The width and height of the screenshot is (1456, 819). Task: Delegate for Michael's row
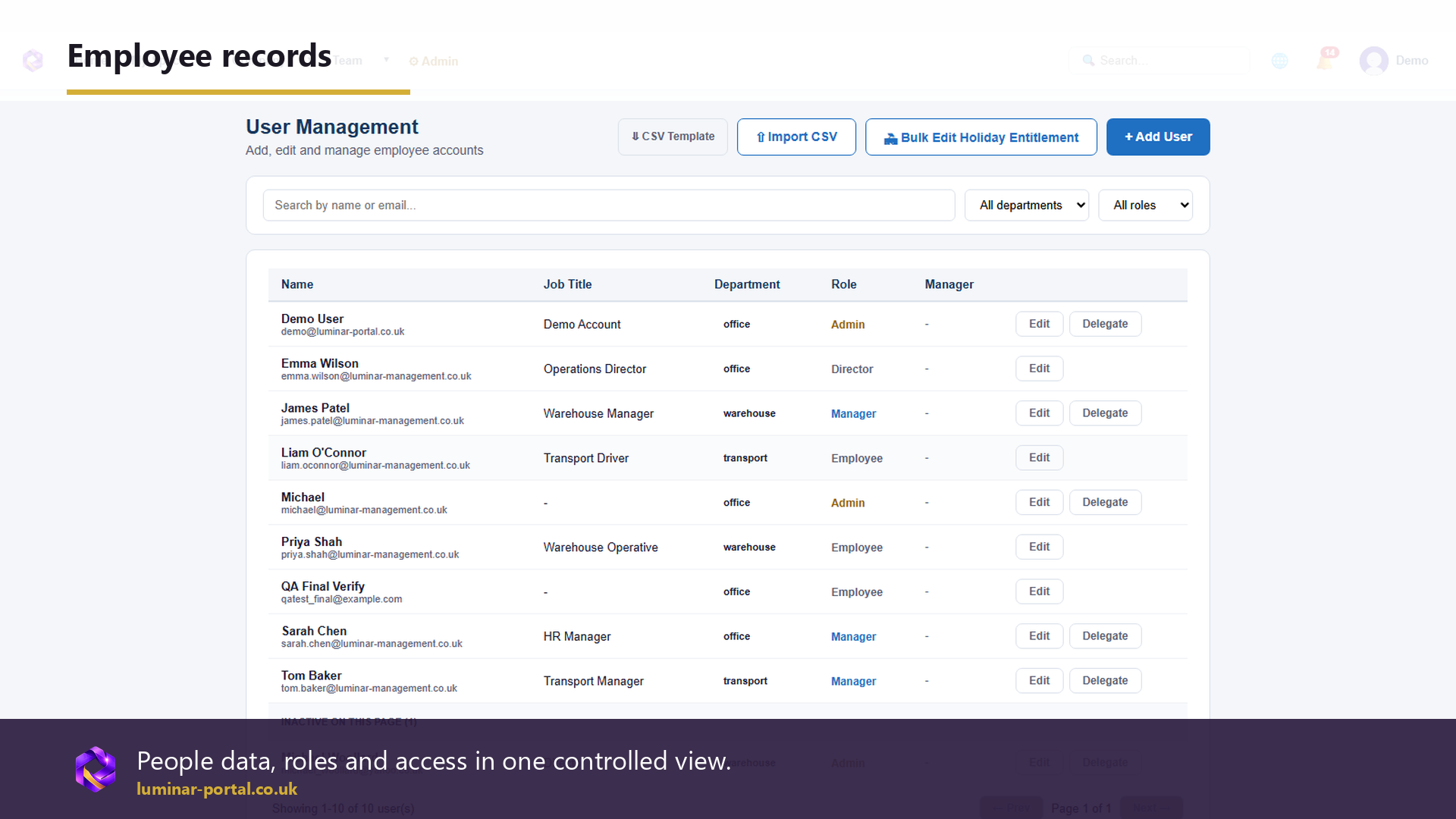(1105, 502)
